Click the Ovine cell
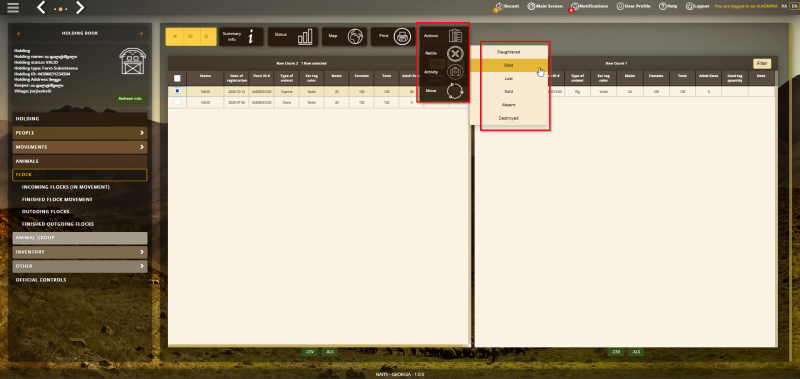 pyautogui.click(x=286, y=102)
